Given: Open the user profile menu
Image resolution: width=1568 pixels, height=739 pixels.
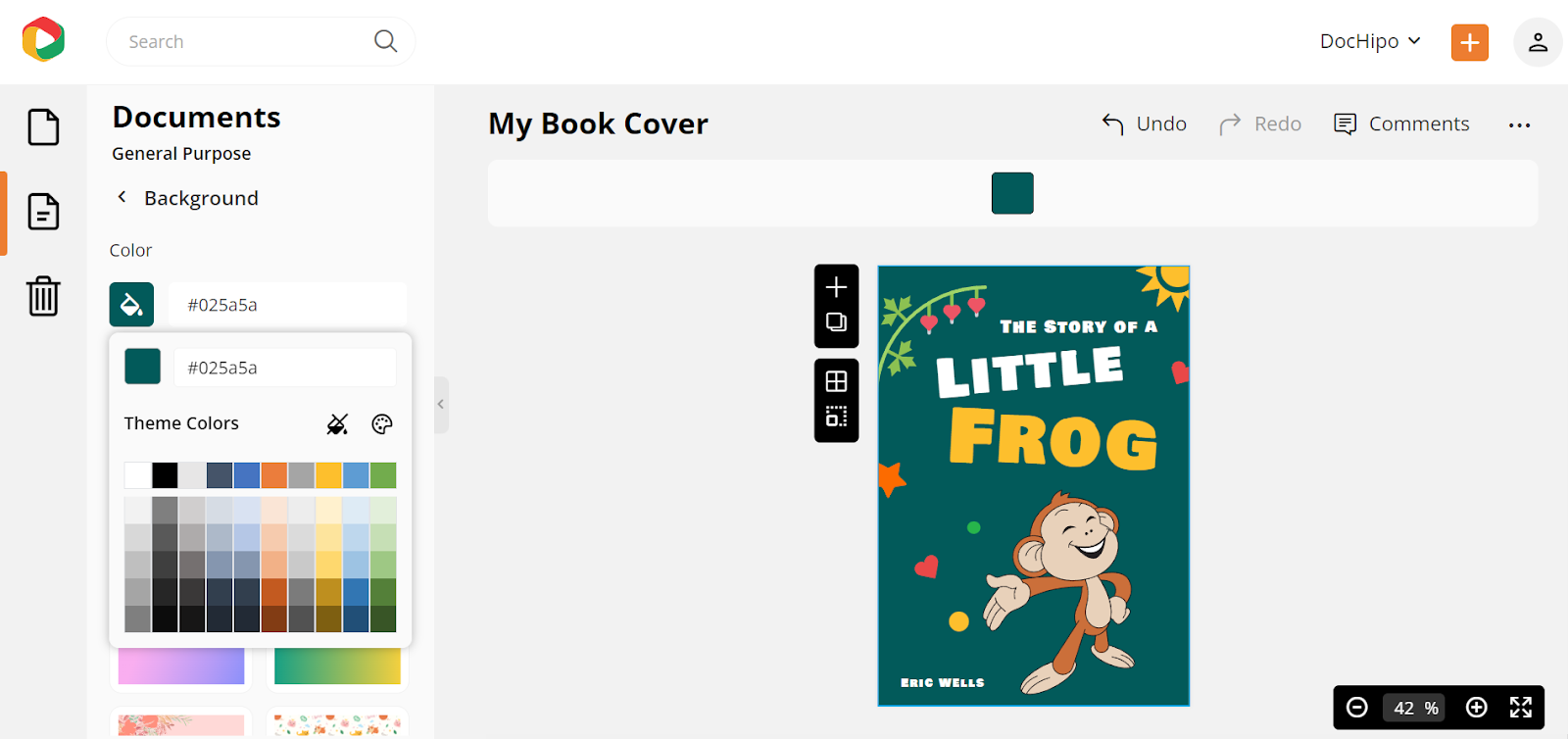Looking at the screenshot, I should coord(1538,42).
